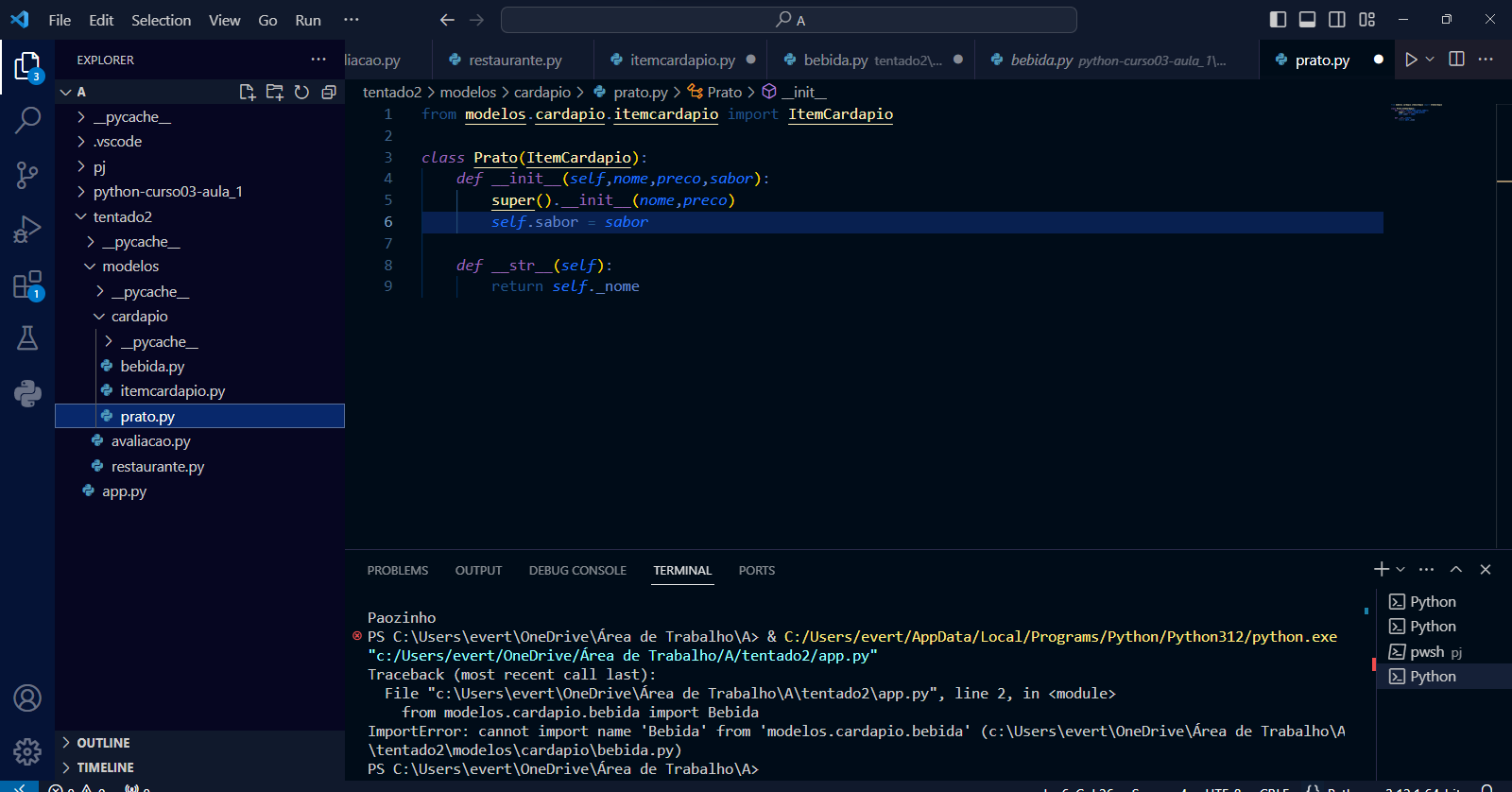Open the Run and Debug view
This screenshot has width=1512, height=792.
pyautogui.click(x=27, y=230)
